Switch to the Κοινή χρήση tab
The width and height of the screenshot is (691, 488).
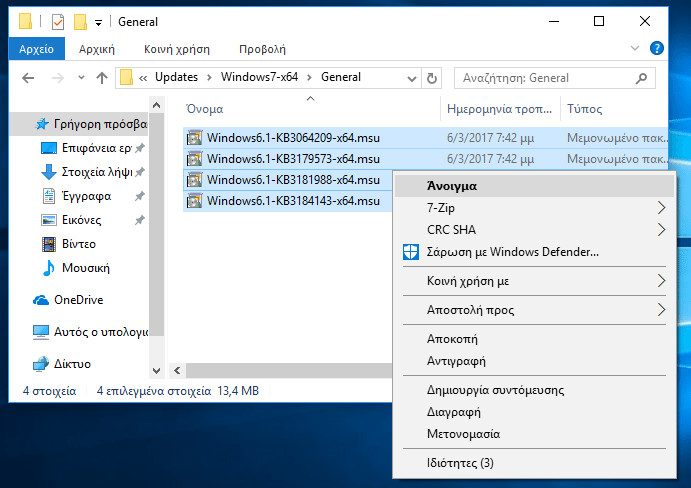pos(177,49)
